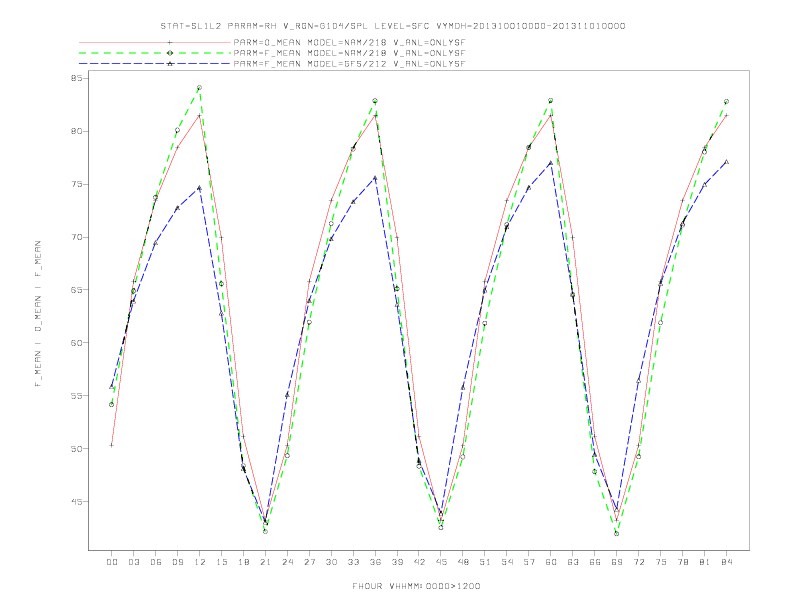Click the x-axis tick label 66
The width and height of the screenshot is (792, 612).
(595, 562)
